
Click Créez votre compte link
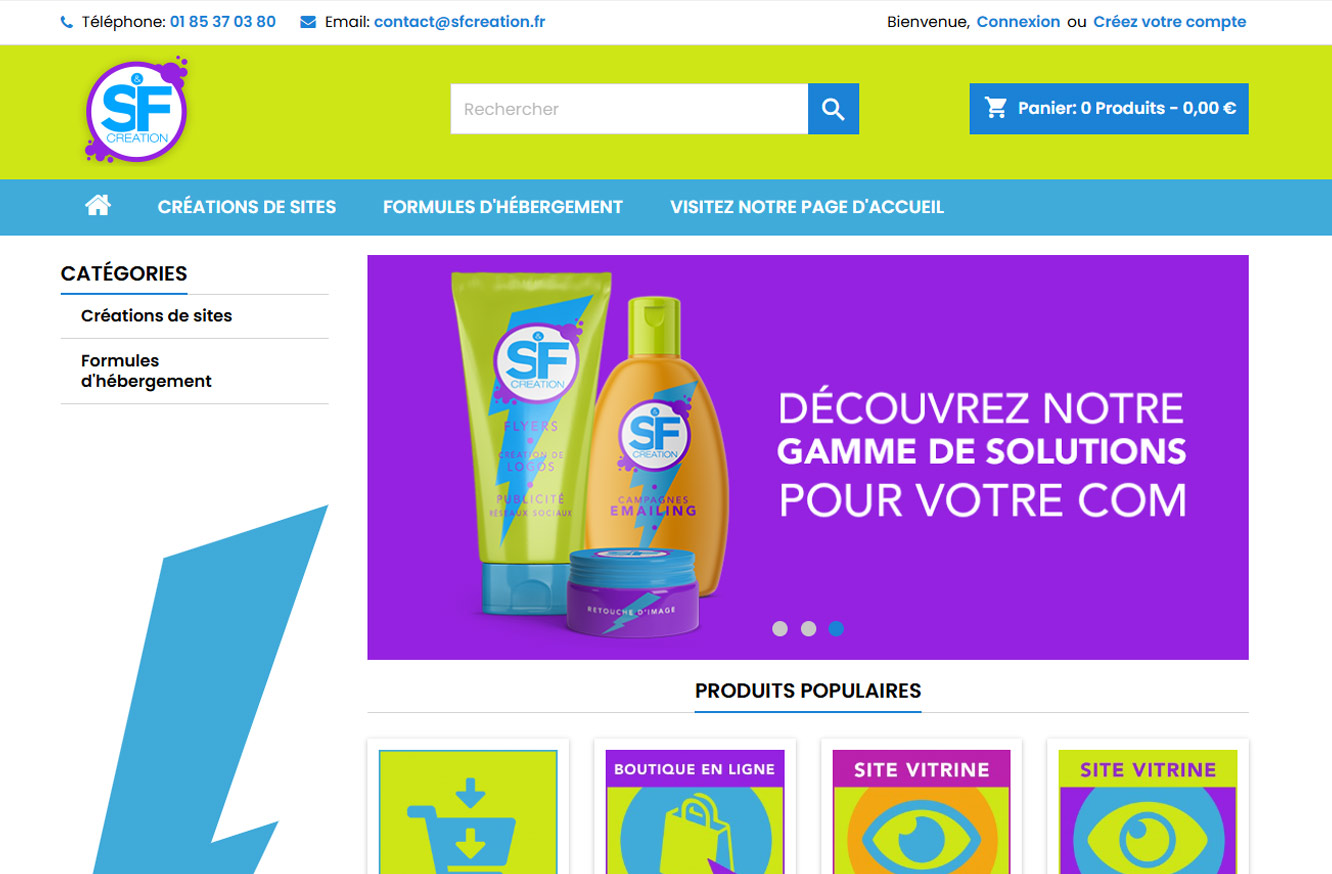[1169, 22]
